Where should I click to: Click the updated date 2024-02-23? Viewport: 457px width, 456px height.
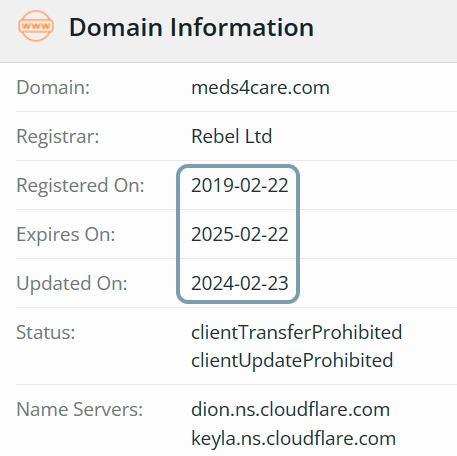(240, 283)
